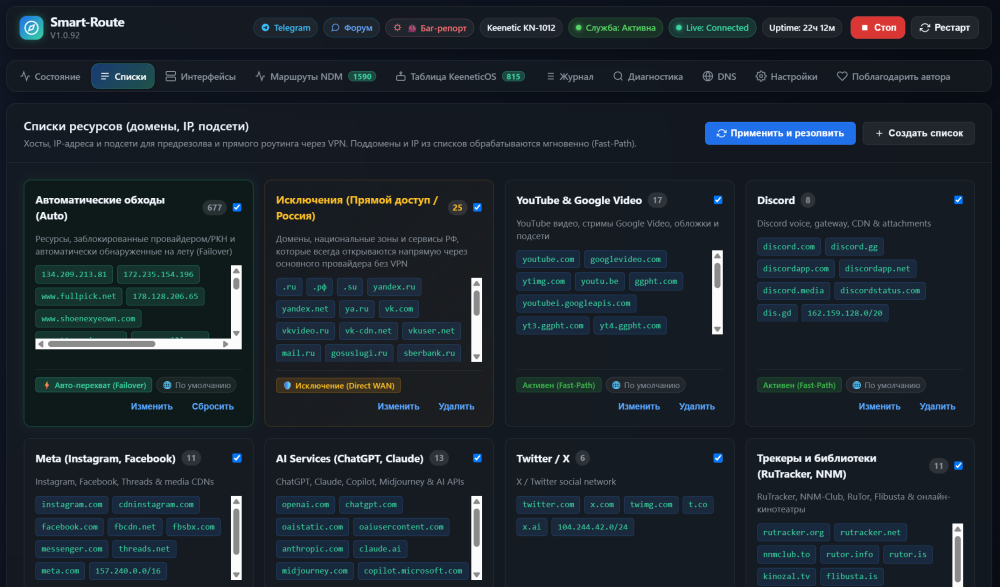Open the Журнал tab
Viewport: 1000px width, 587px height.
[x=570, y=77]
